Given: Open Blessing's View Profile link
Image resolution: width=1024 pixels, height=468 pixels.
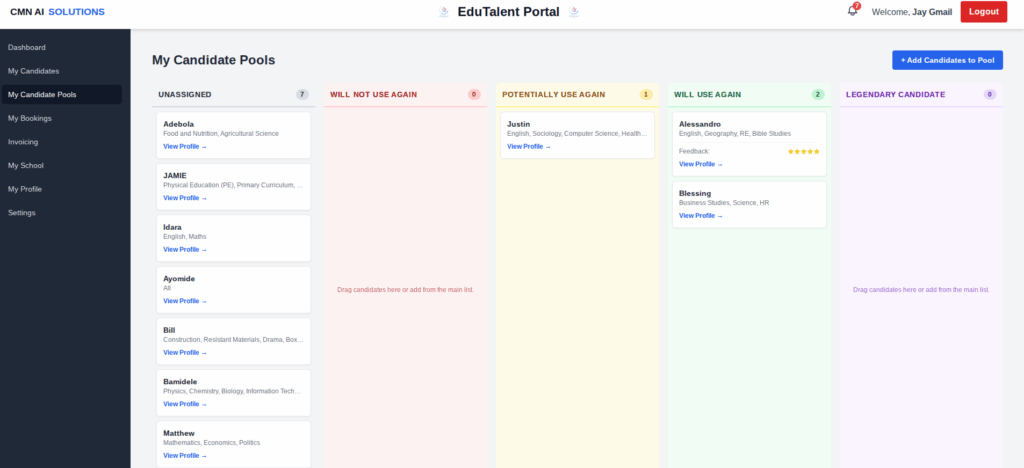Looking at the screenshot, I should tap(700, 216).
